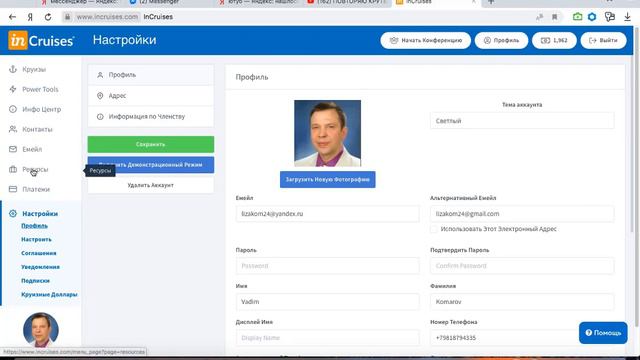Click the Номер Телефона field
The image size is (640, 360).
[x=522, y=338]
